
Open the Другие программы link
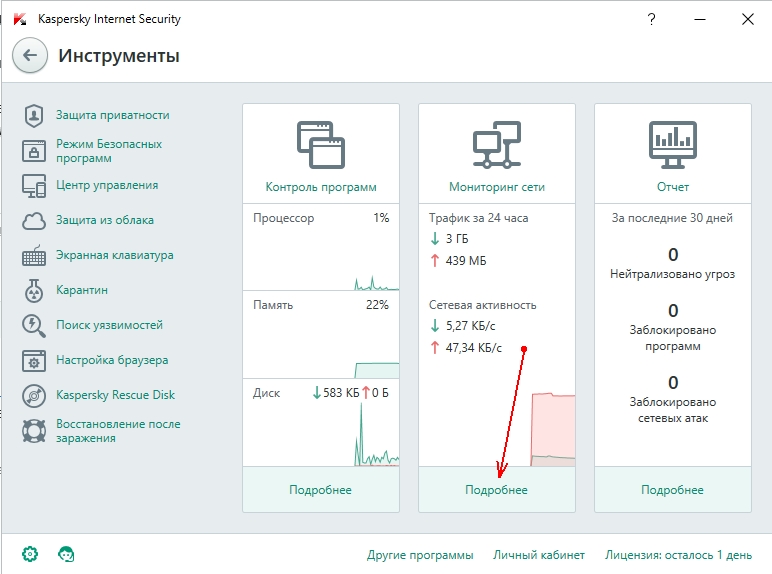coord(420,555)
